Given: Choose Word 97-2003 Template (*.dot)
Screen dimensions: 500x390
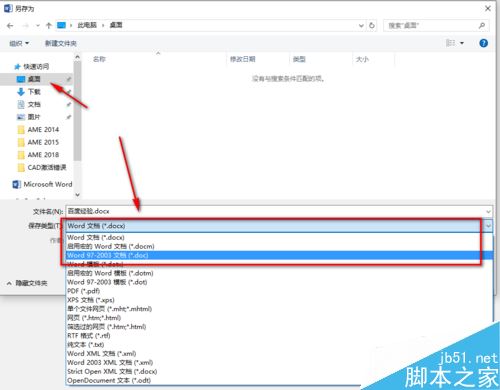Looking at the screenshot, I should [x=279, y=282].
